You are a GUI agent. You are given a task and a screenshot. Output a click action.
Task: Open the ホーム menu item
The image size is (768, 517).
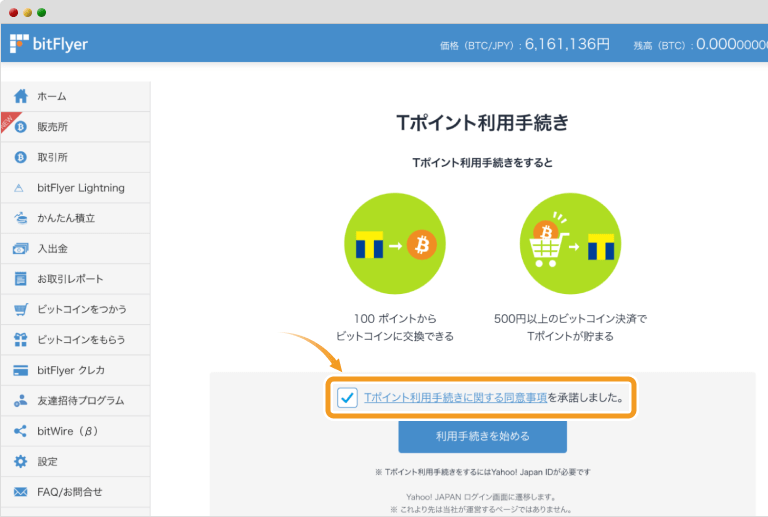click(x=75, y=96)
